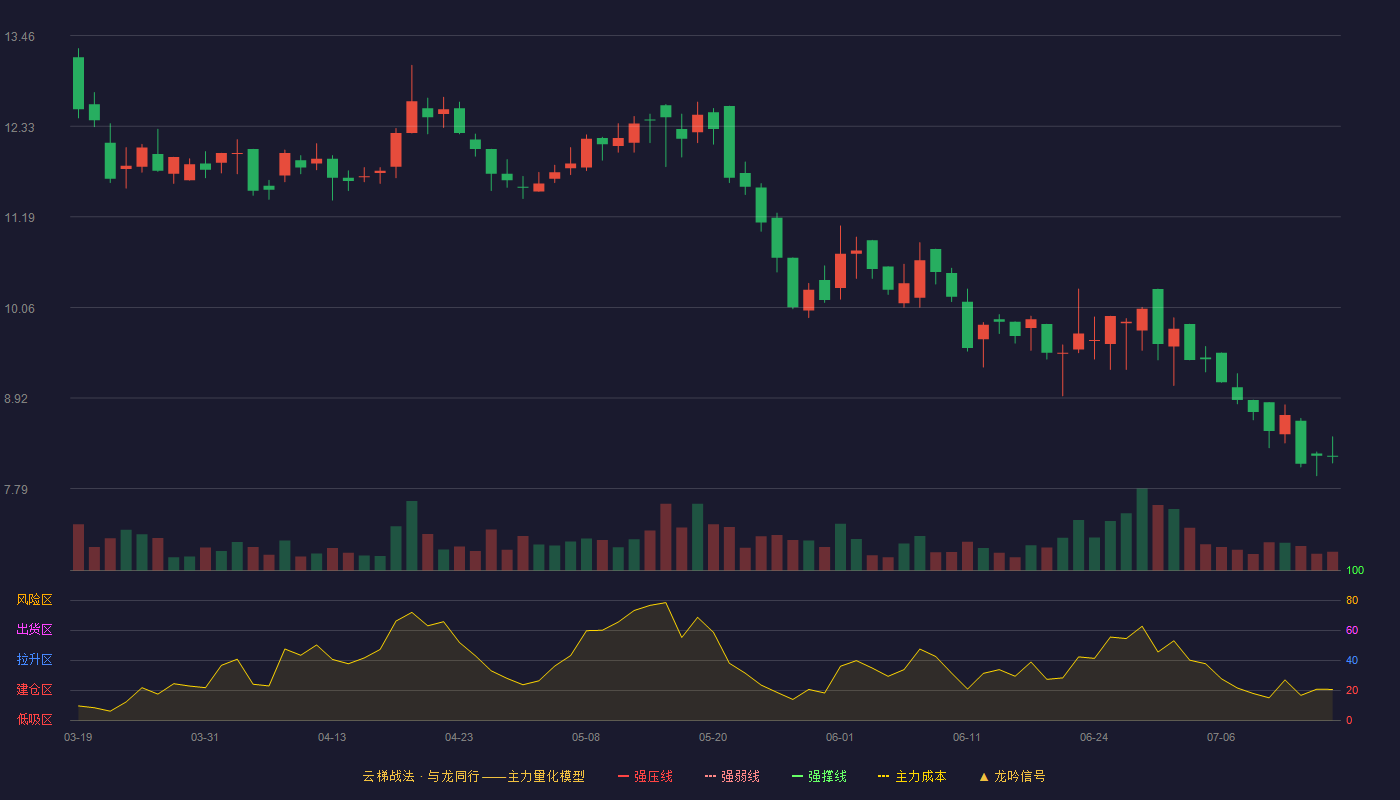Click the 低吸区 zone label
This screenshot has width=1400, height=800.
[x=34, y=719]
